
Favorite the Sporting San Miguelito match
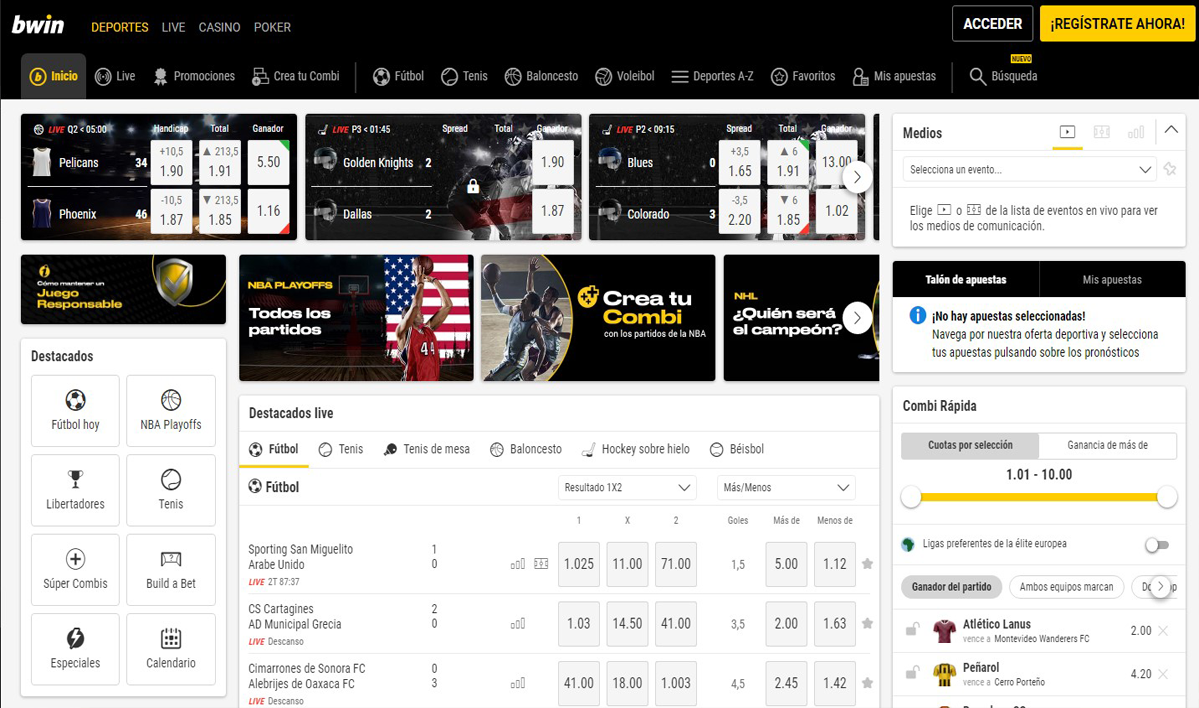coord(867,564)
